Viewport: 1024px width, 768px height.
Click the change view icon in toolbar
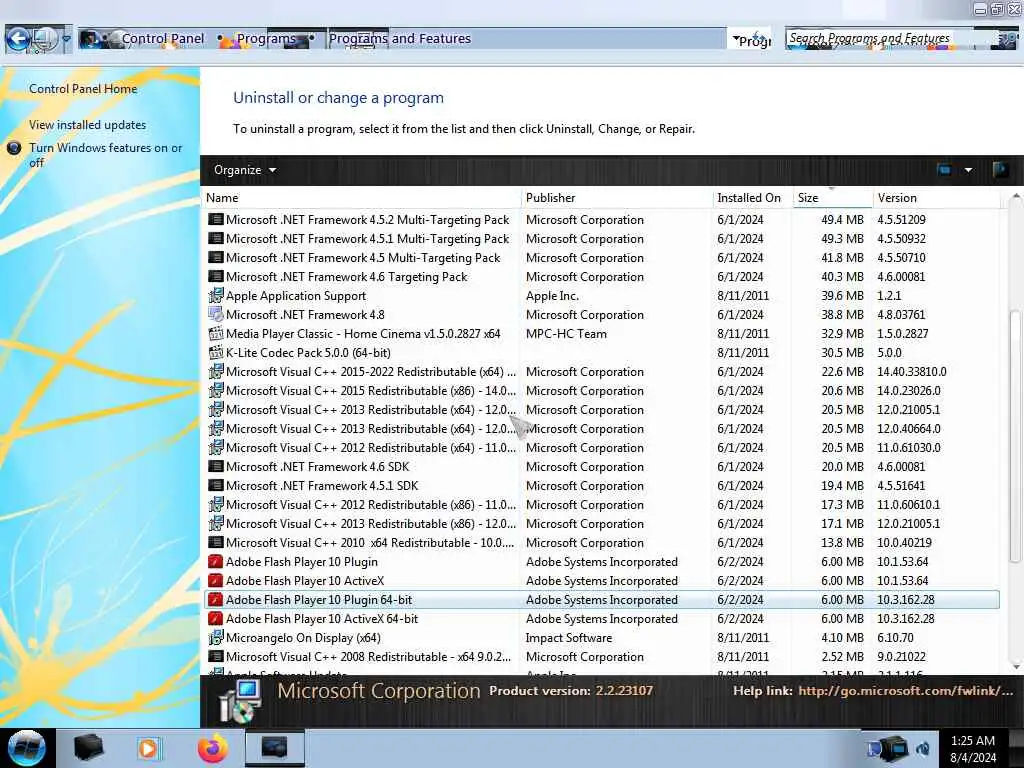944,170
